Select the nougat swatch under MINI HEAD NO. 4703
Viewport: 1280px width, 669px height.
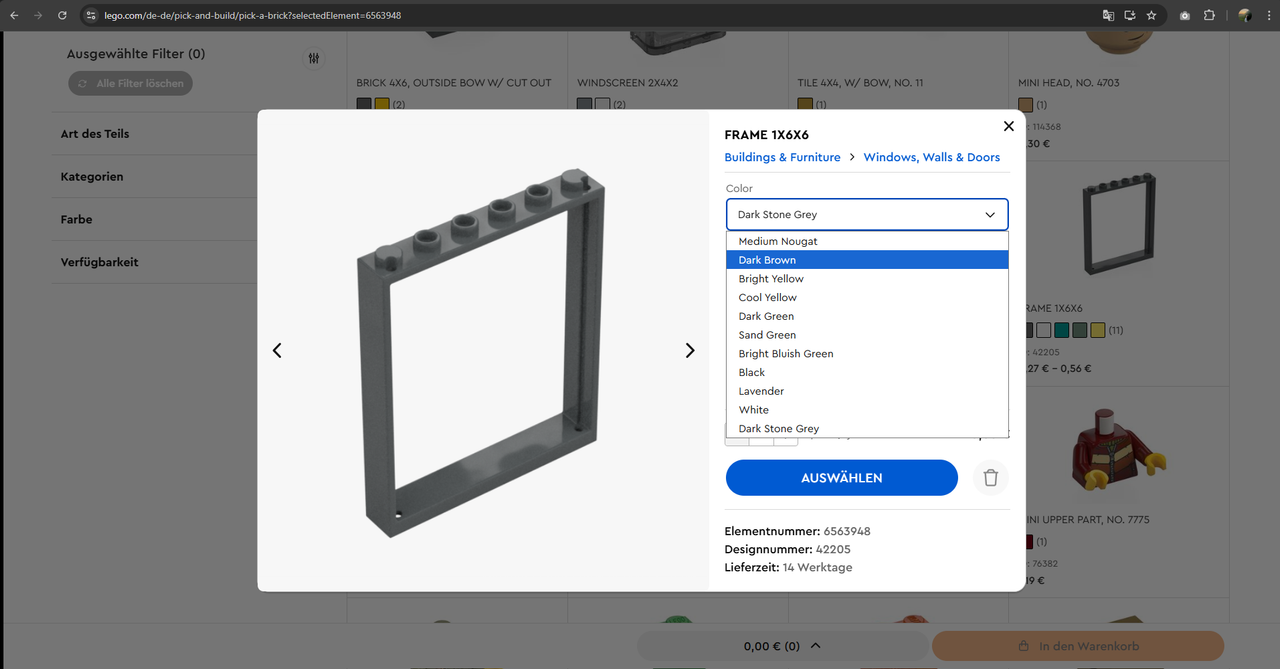pos(1025,104)
